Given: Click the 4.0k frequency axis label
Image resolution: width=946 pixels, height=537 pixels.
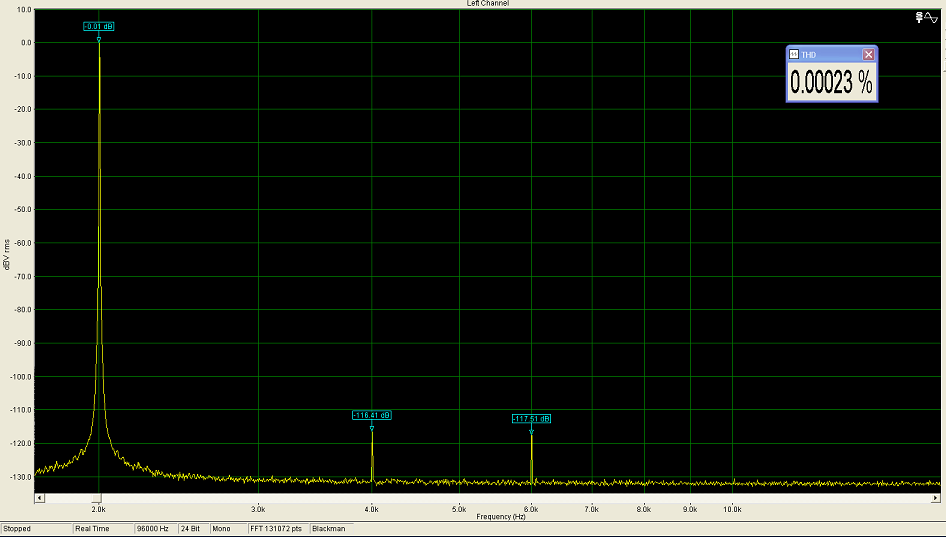Looking at the screenshot, I should coord(372,509).
